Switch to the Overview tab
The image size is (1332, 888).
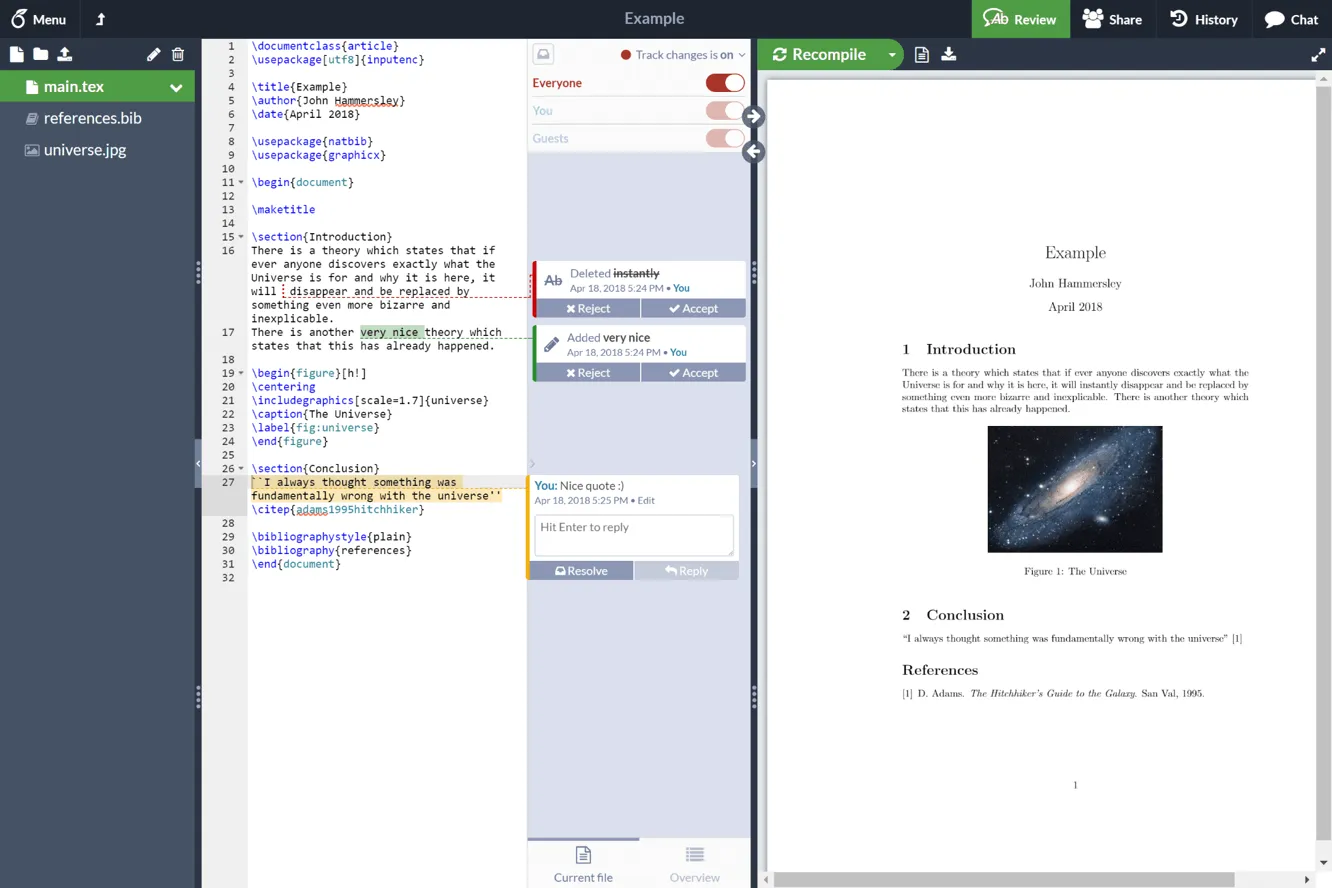point(694,863)
